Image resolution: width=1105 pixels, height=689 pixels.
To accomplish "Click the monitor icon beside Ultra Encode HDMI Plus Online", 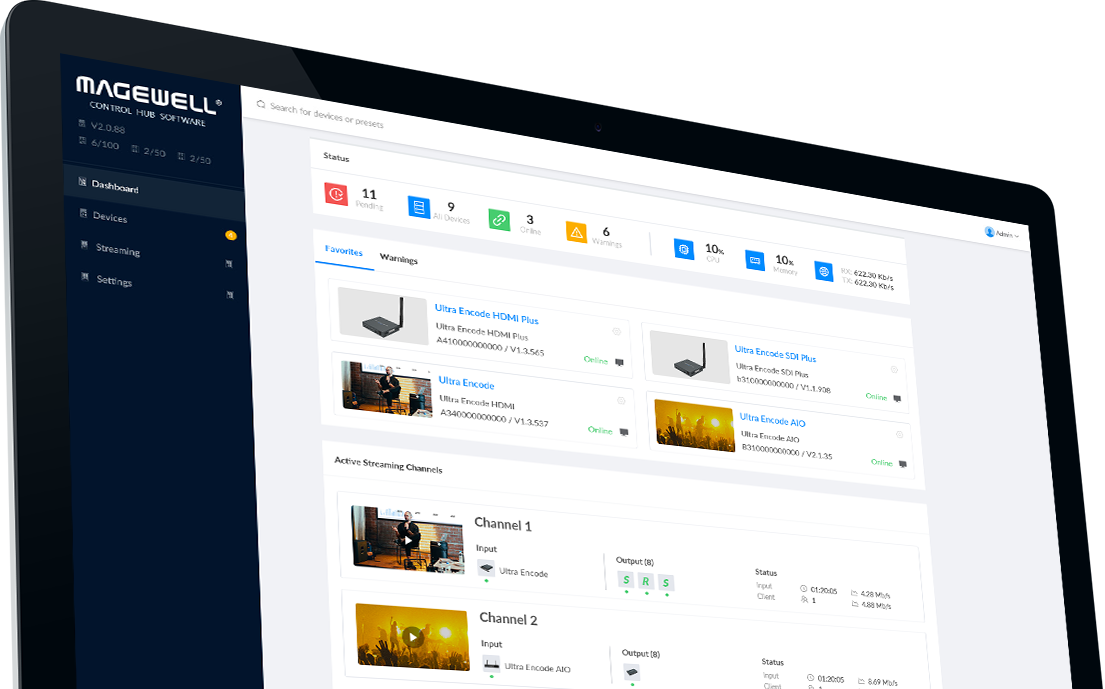I will tap(619, 362).
